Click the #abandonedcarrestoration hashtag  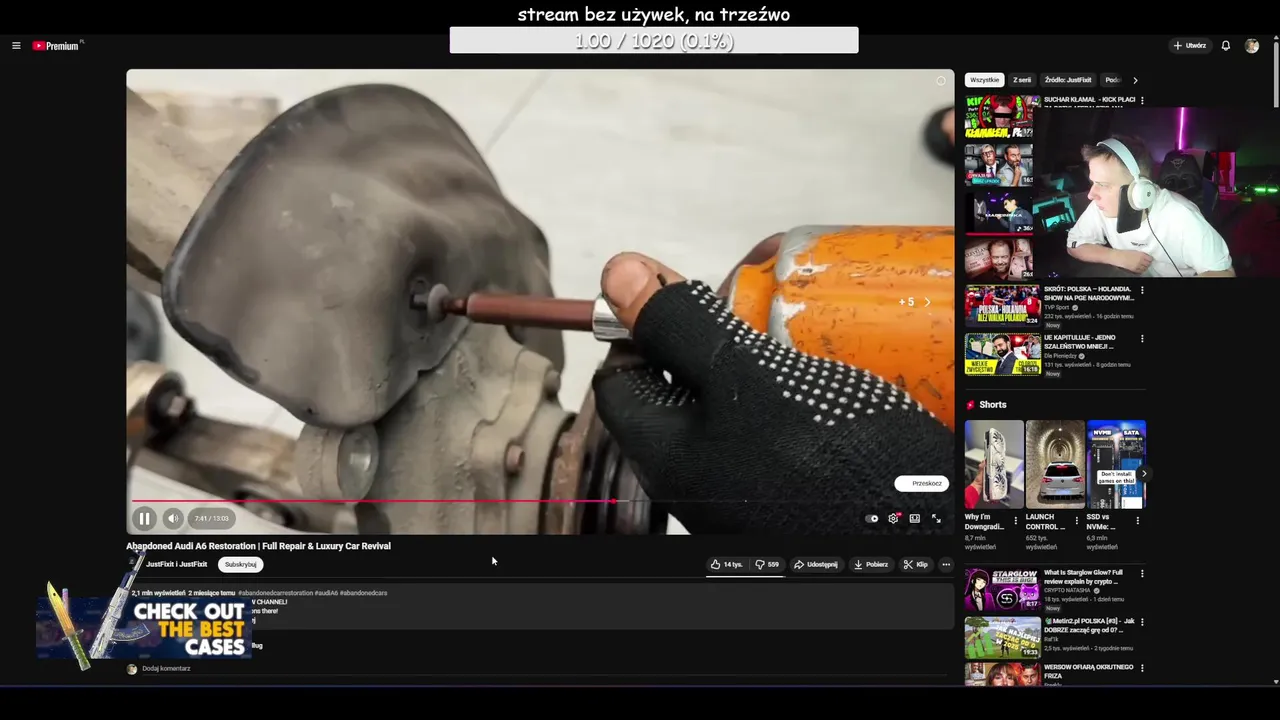[x=275, y=593]
